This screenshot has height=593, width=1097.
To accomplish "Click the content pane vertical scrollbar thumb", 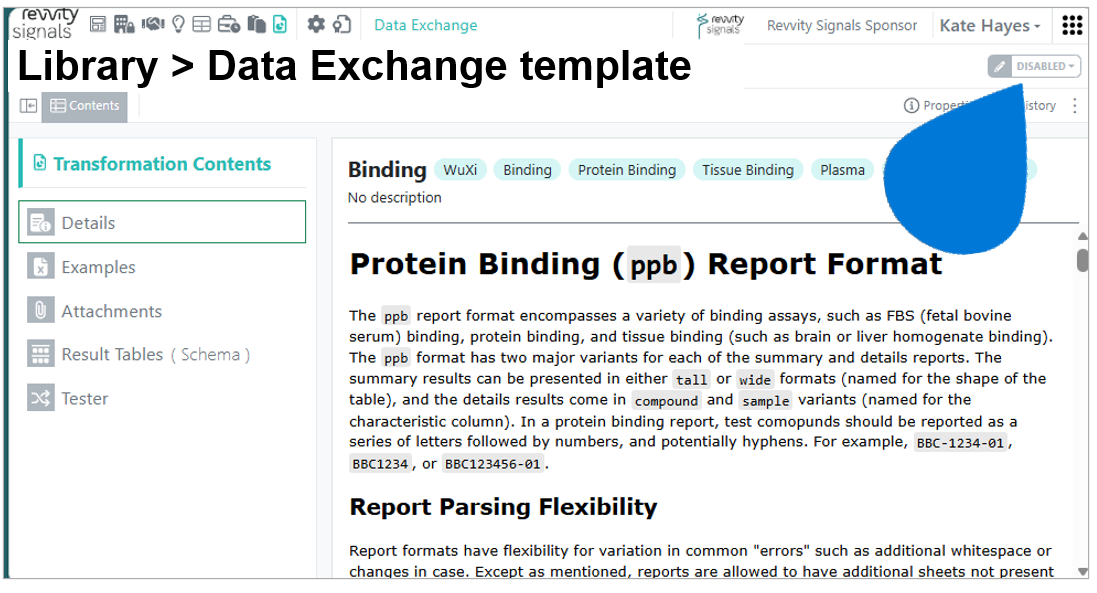I will [1082, 259].
